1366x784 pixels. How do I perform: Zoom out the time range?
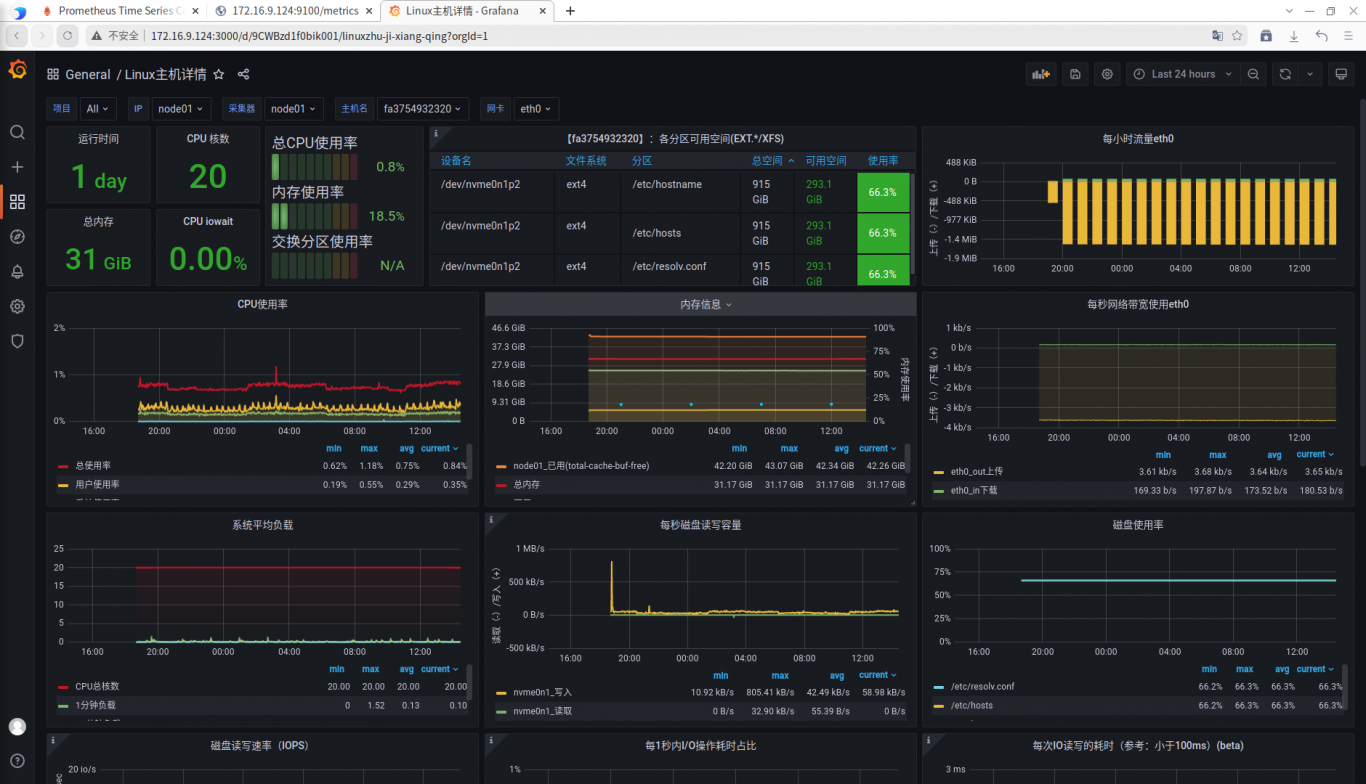(x=1253, y=74)
